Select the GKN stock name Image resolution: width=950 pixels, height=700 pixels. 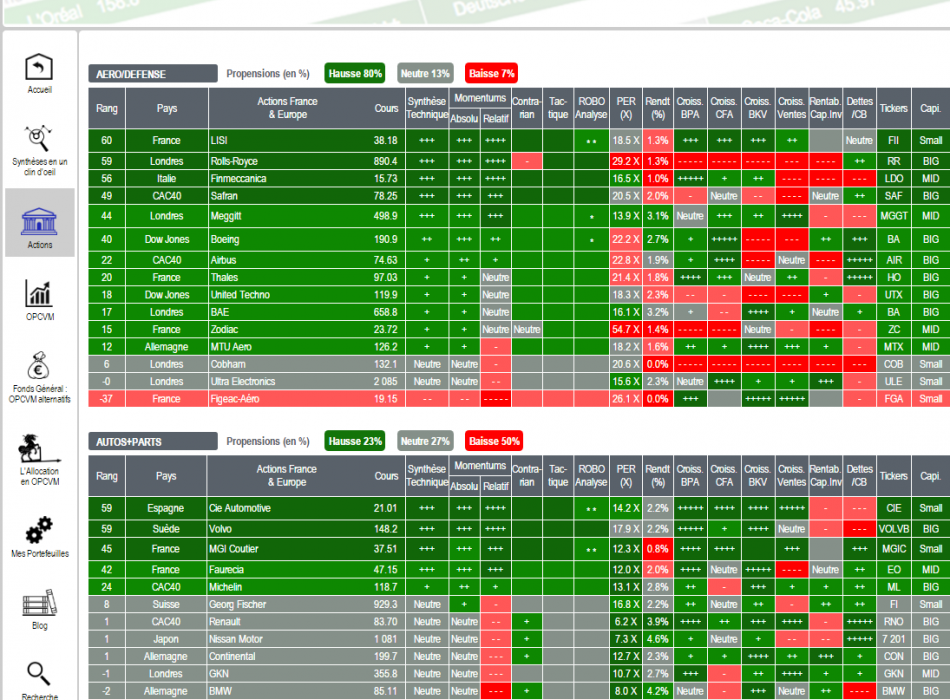pyautogui.click(x=219, y=674)
